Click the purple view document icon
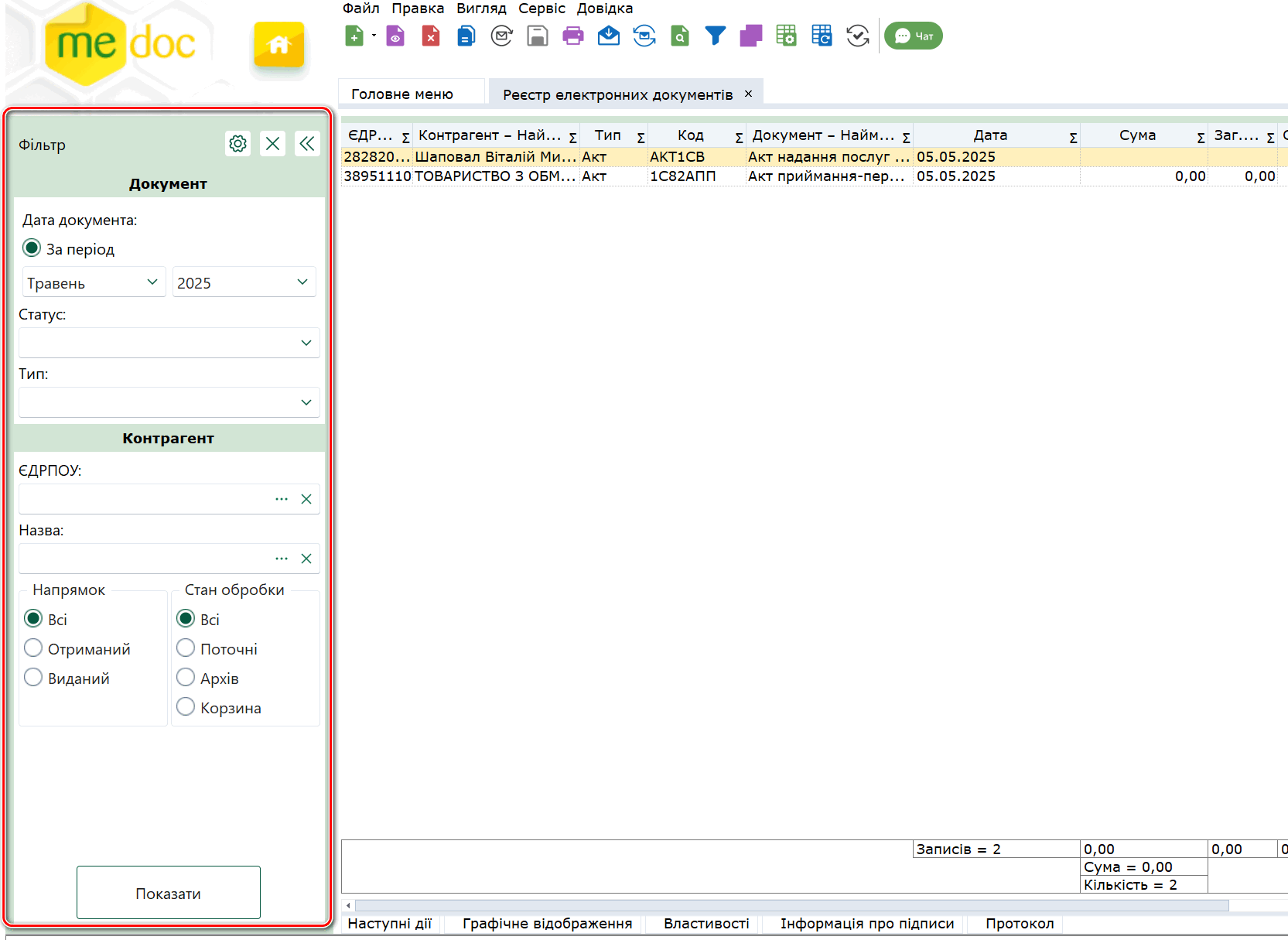This screenshot has height=940, width=1288. tap(395, 36)
